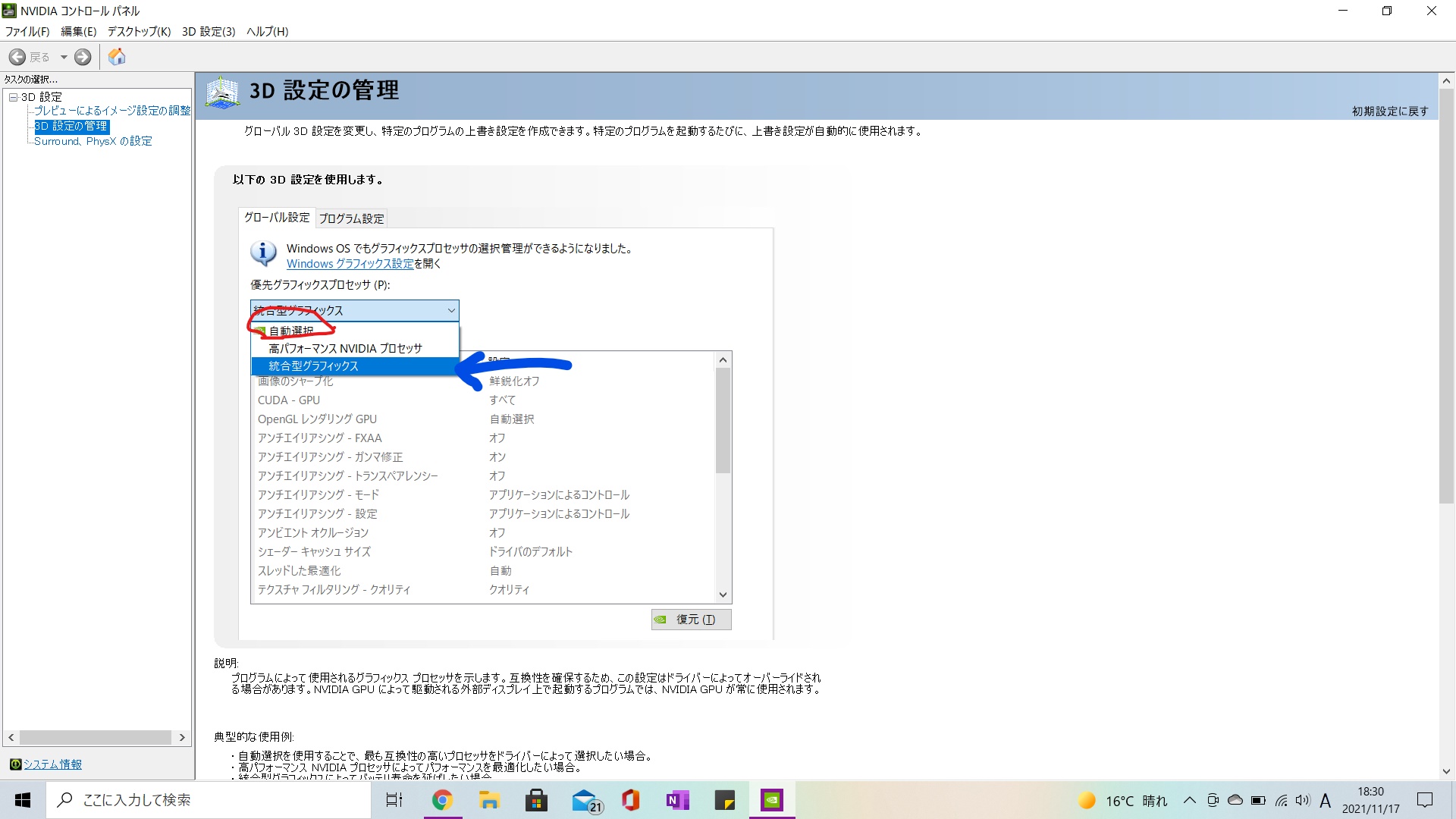Select the CUDA - GPU setting row
The image size is (1456, 819).
tap(482, 400)
